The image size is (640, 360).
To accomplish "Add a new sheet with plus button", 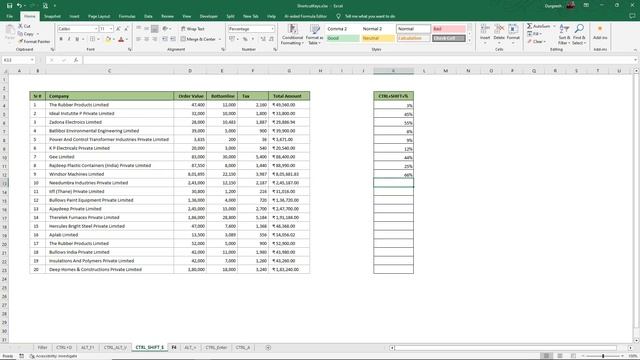I will tap(268, 347).
